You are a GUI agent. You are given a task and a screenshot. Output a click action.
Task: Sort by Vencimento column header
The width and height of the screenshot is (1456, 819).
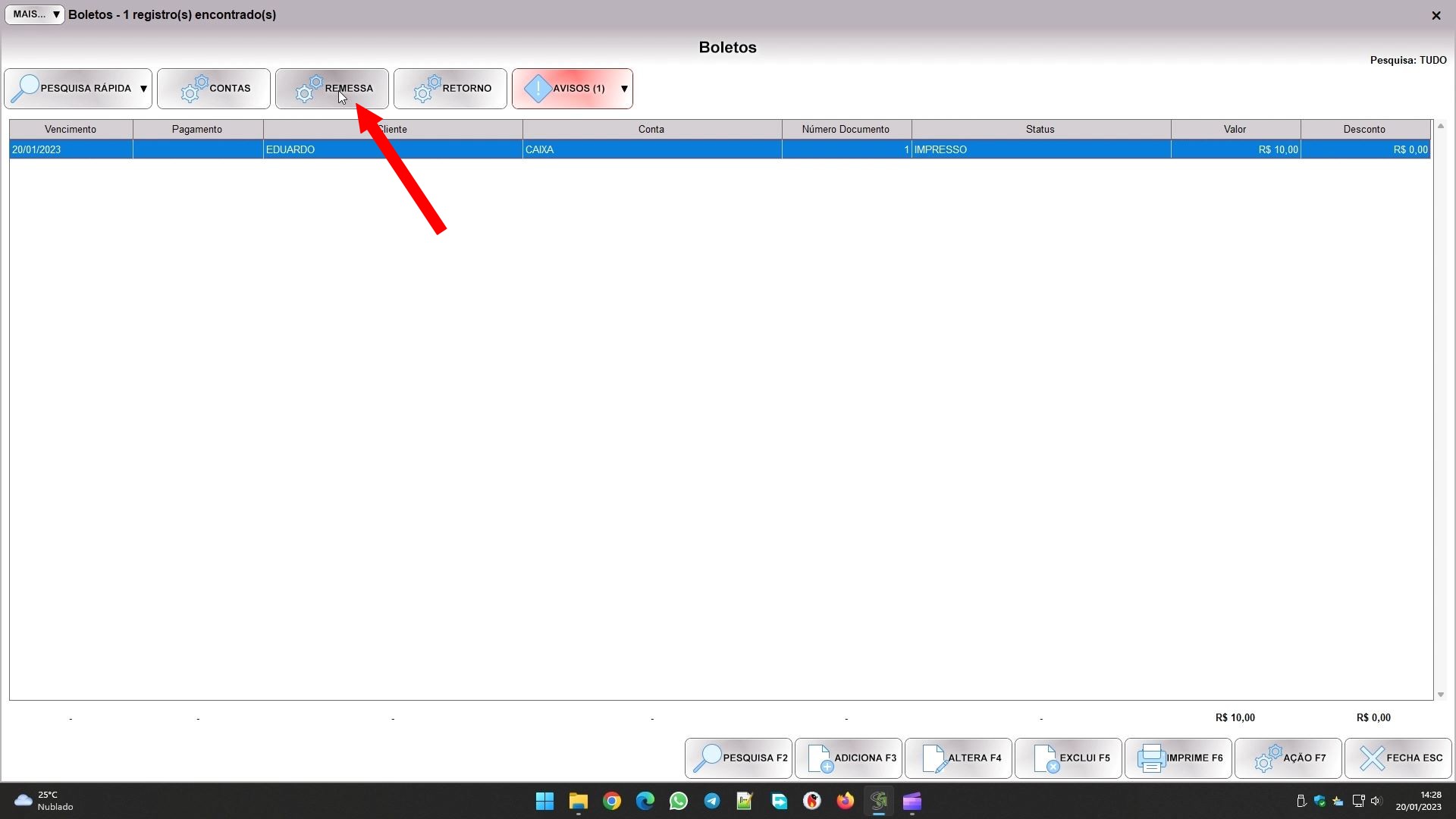tap(71, 129)
